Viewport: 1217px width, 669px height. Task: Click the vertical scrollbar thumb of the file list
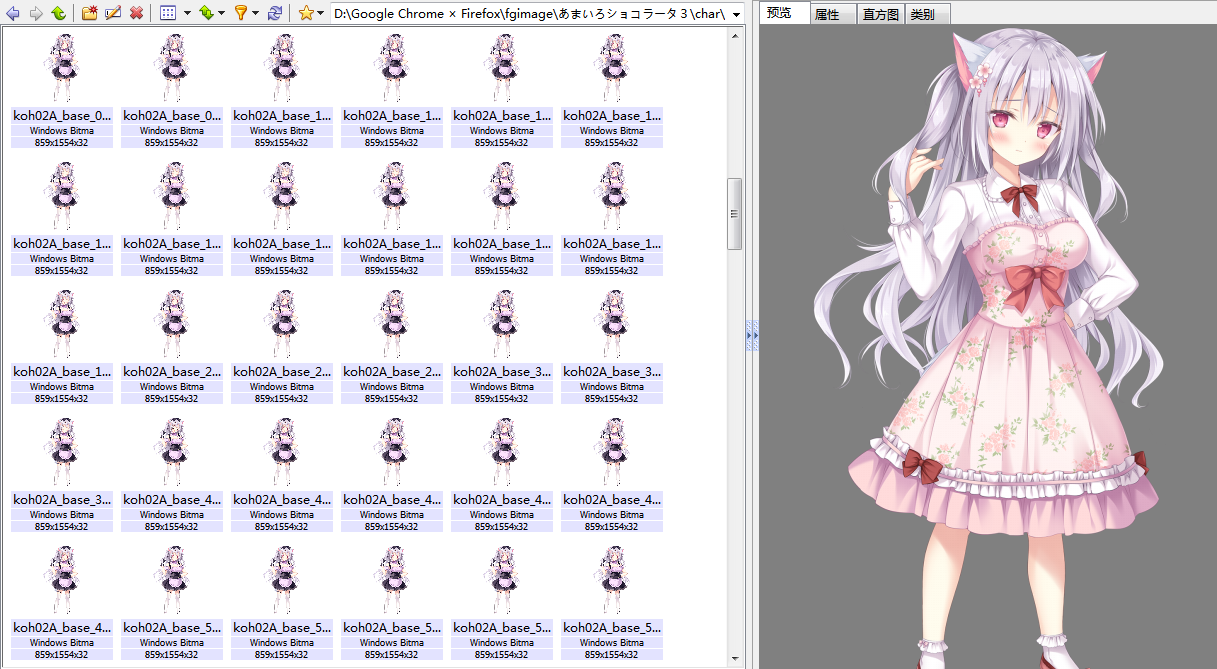tap(735, 214)
